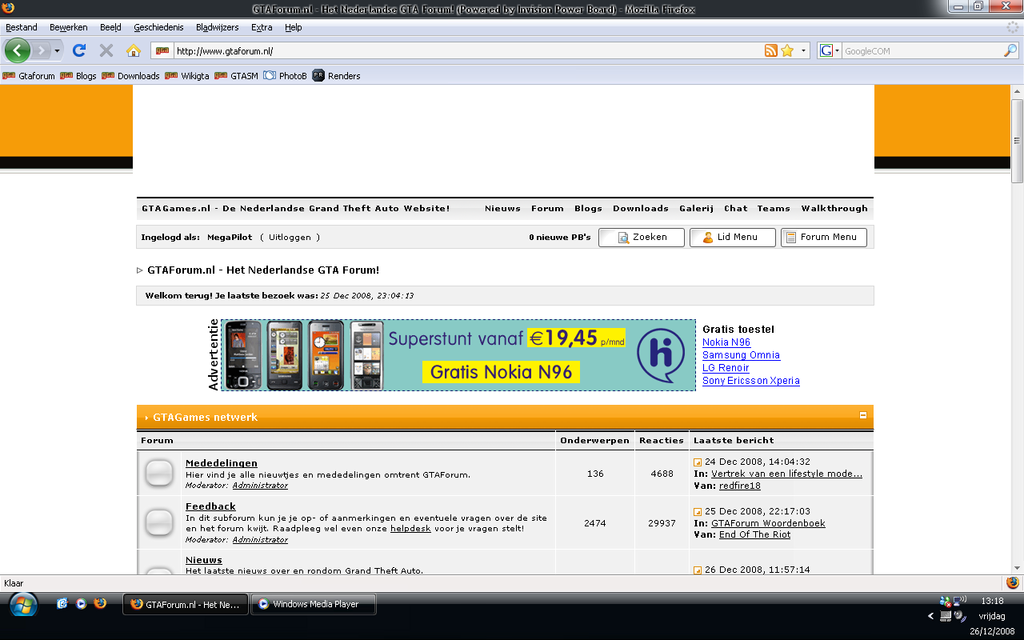
Task: Subscribe via the orange RSS feed icon
Action: pyautogui.click(x=771, y=50)
